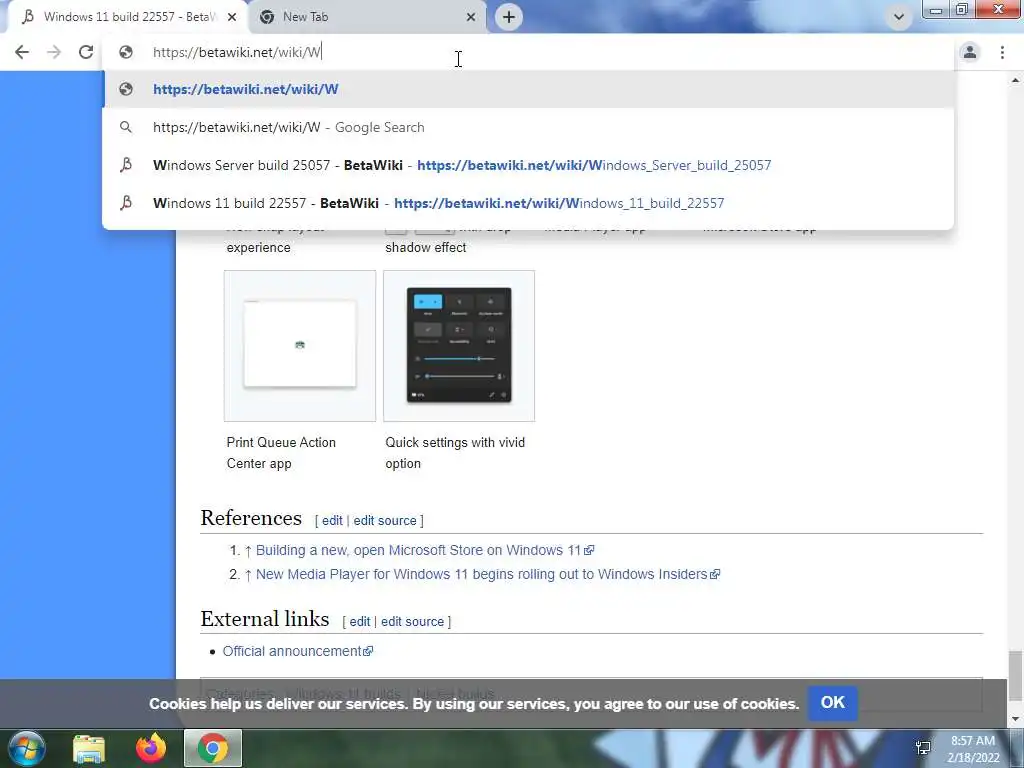
Task: Open New Media Player for Windows 11 link
Action: pyautogui.click(x=487, y=574)
